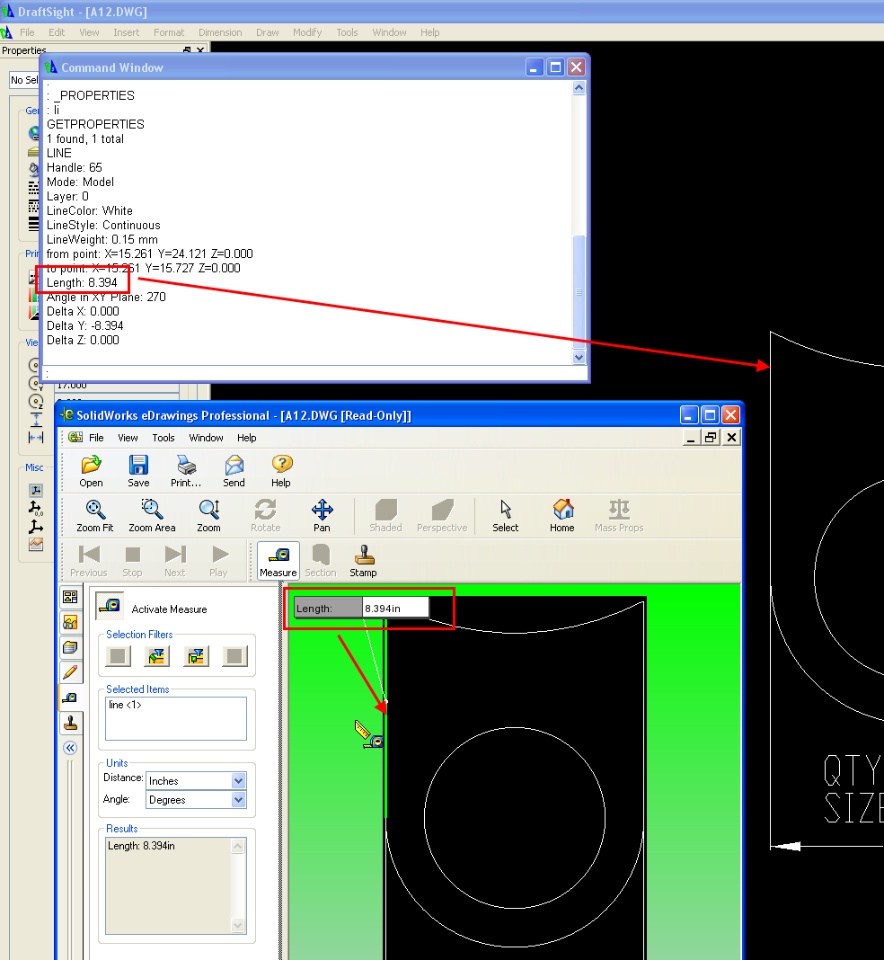The width and height of the screenshot is (884, 960).
Task: Click the vertical height icon in DraftSight Properties
Action: (x=36, y=419)
